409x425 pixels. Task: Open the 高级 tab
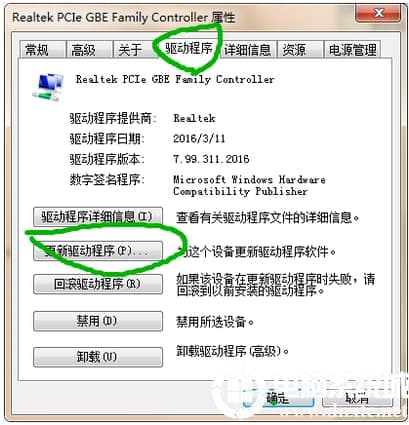point(89,50)
